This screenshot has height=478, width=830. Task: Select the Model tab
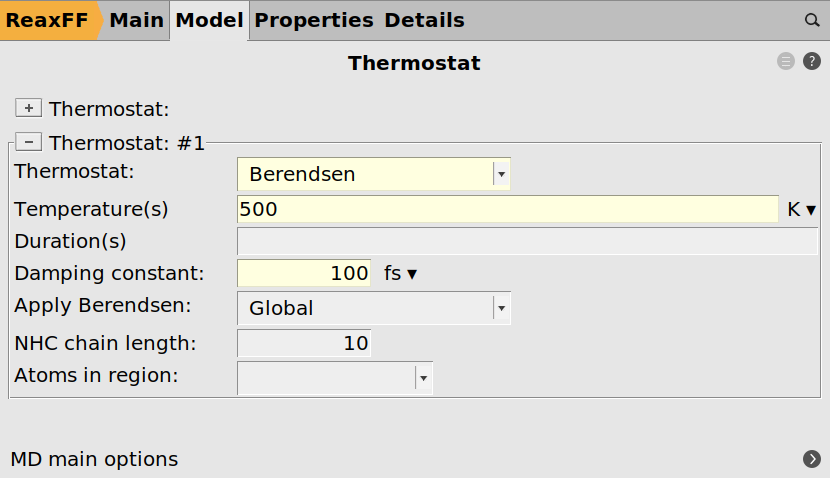209,20
